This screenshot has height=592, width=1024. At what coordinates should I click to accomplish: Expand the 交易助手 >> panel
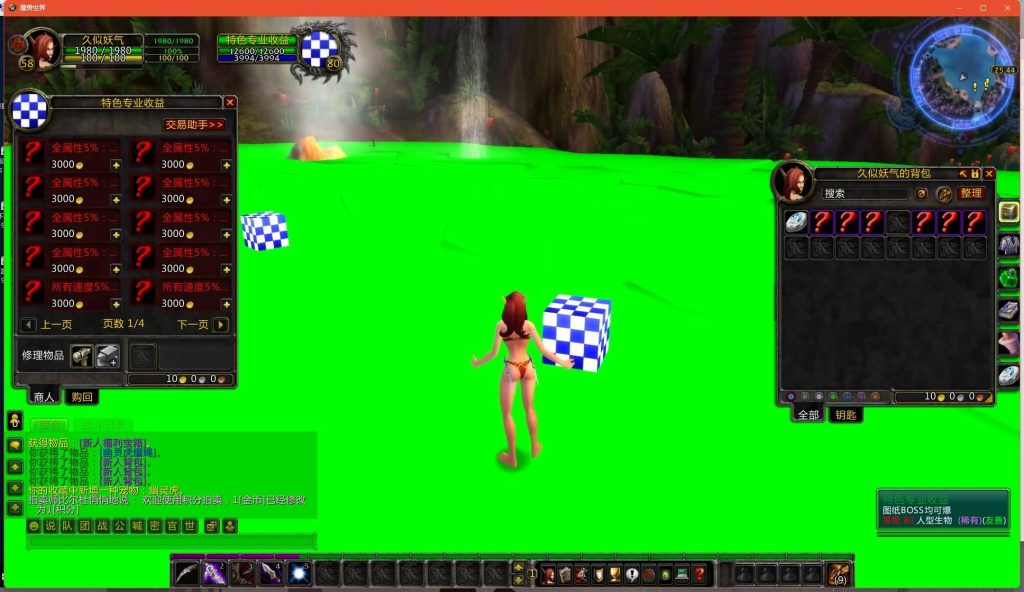click(194, 125)
